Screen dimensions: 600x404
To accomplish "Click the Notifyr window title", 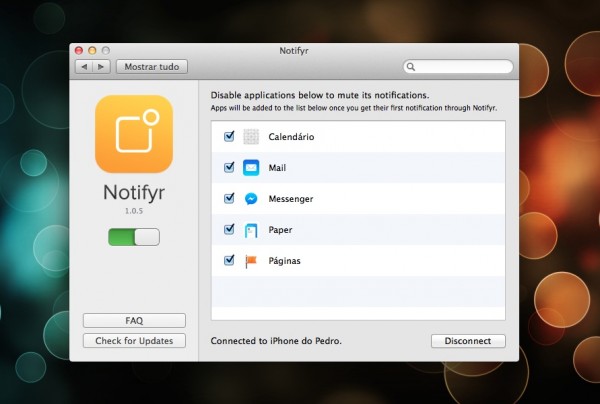I will point(294,51).
